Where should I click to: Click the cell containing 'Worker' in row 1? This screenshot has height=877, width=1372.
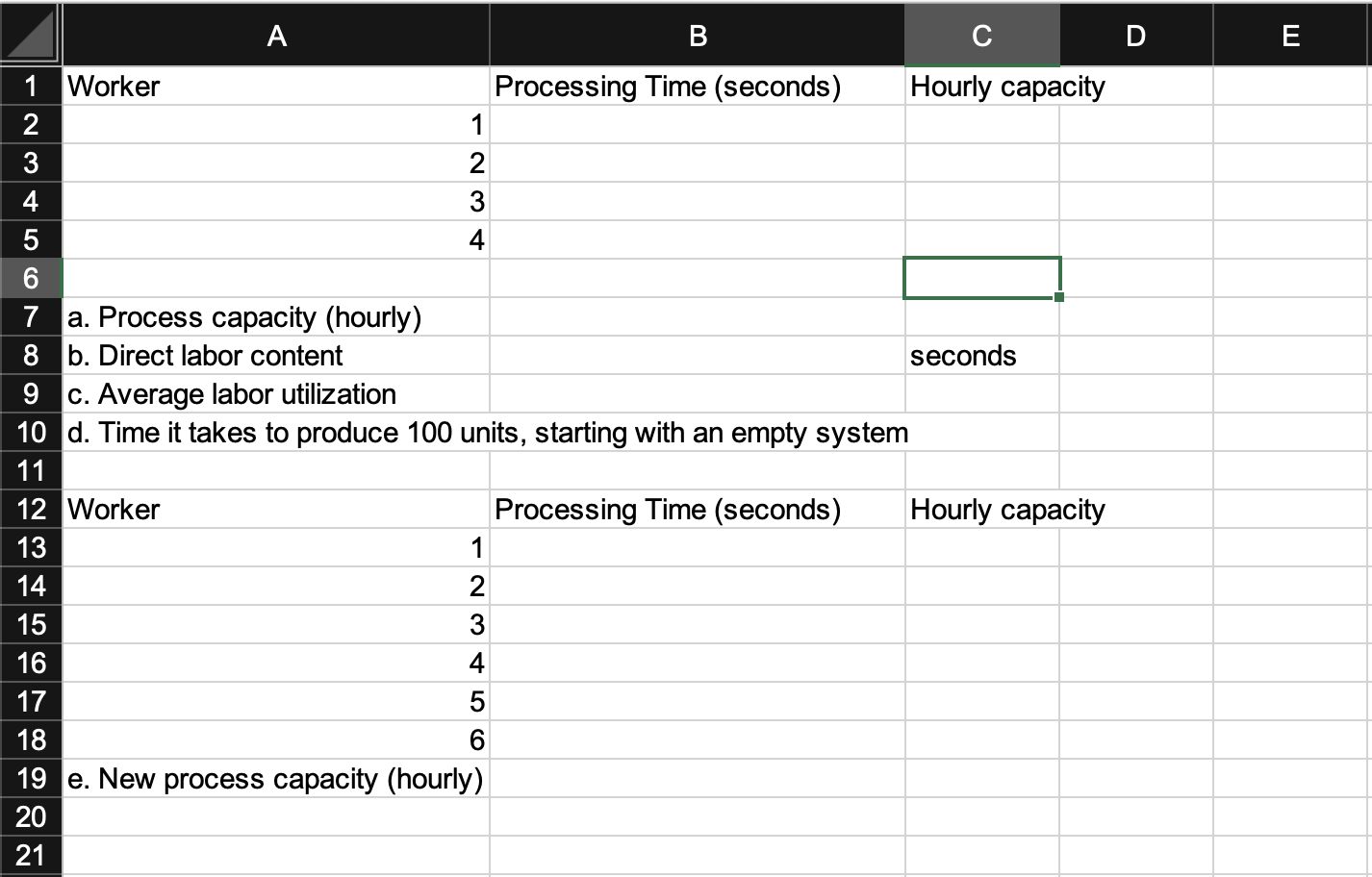point(277,86)
